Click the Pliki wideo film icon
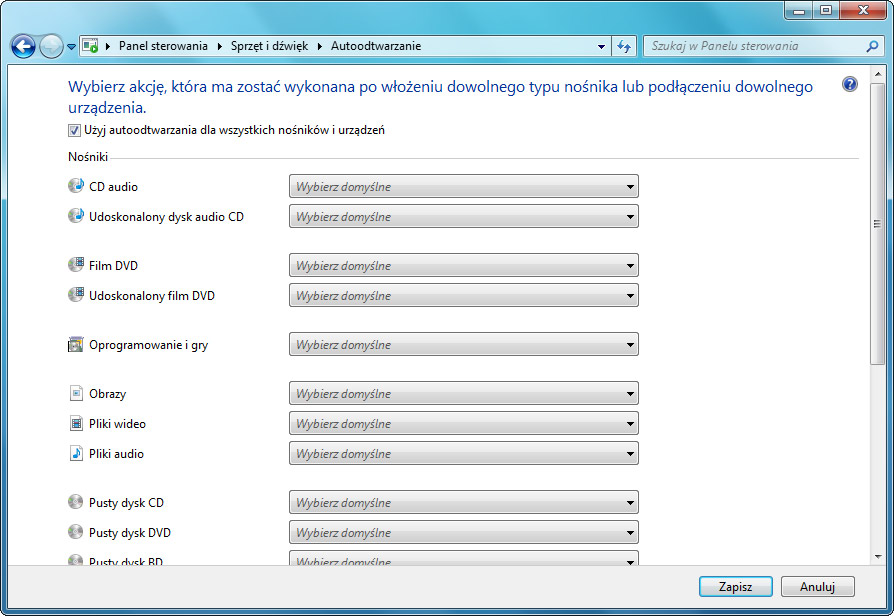Screen dimensions: 894x616 coord(76,424)
